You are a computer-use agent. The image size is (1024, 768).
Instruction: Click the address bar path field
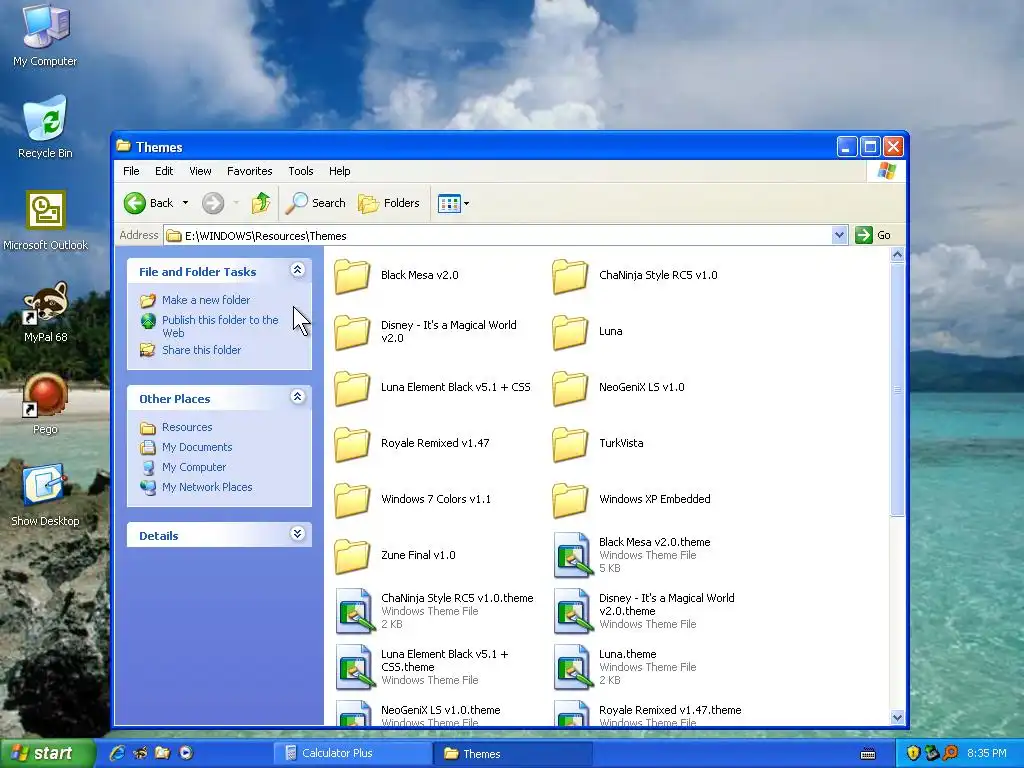pos(498,236)
